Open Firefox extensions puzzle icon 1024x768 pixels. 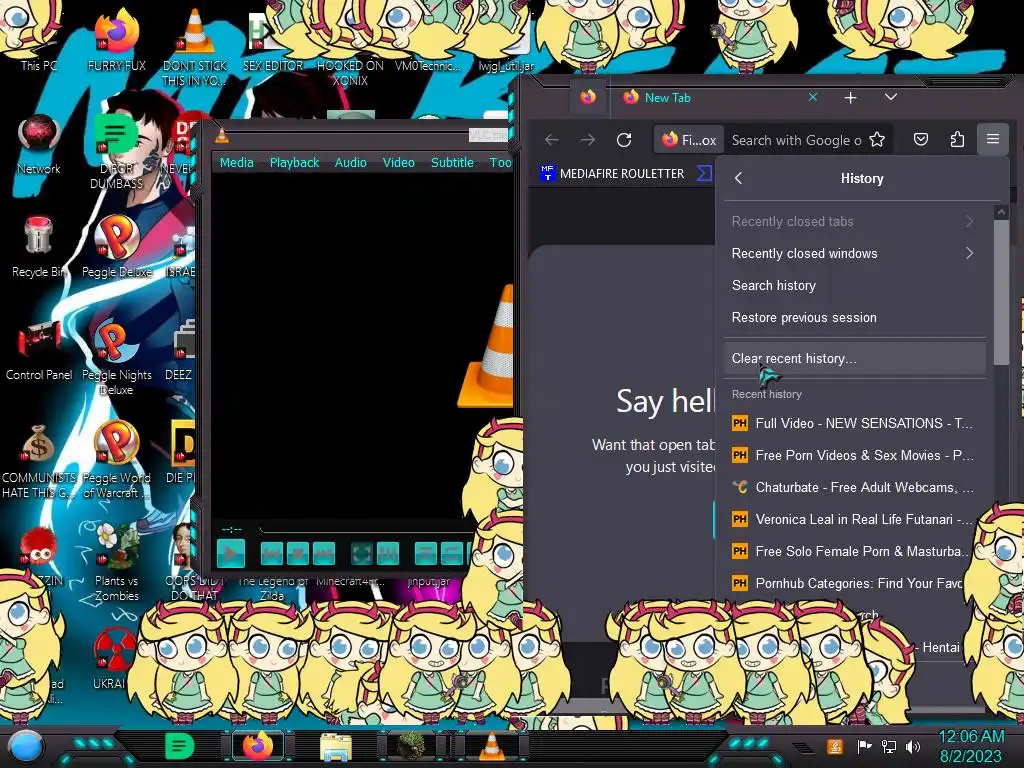pyautogui.click(x=957, y=139)
